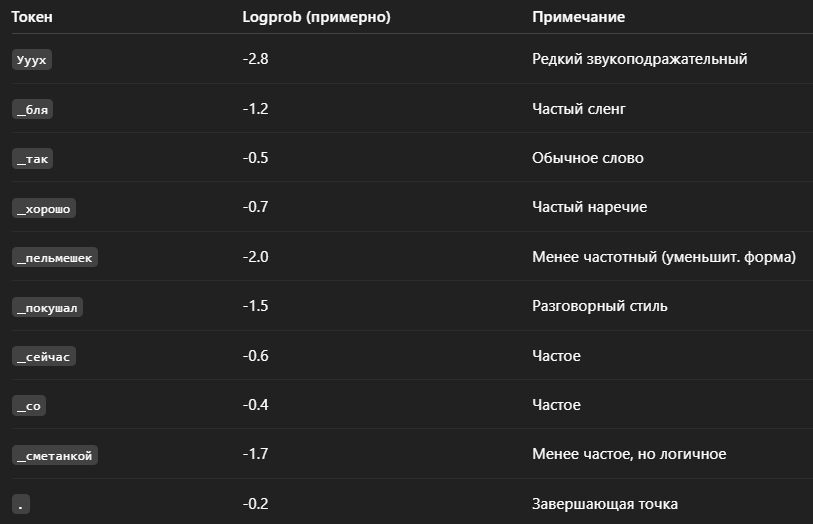The height and width of the screenshot is (524, 813).
Task: Click the Logprob (примерно) column header
Action: (316, 17)
